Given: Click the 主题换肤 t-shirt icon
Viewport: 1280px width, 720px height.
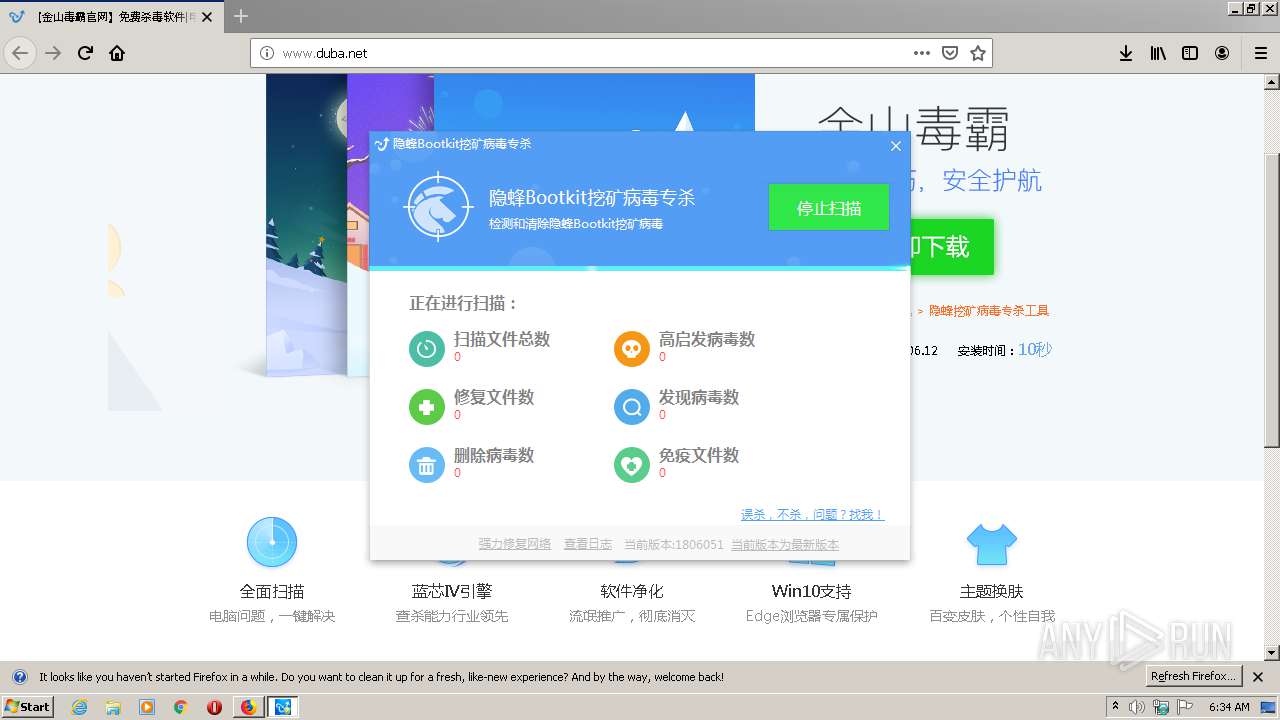Looking at the screenshot, I should pos(991,544).
